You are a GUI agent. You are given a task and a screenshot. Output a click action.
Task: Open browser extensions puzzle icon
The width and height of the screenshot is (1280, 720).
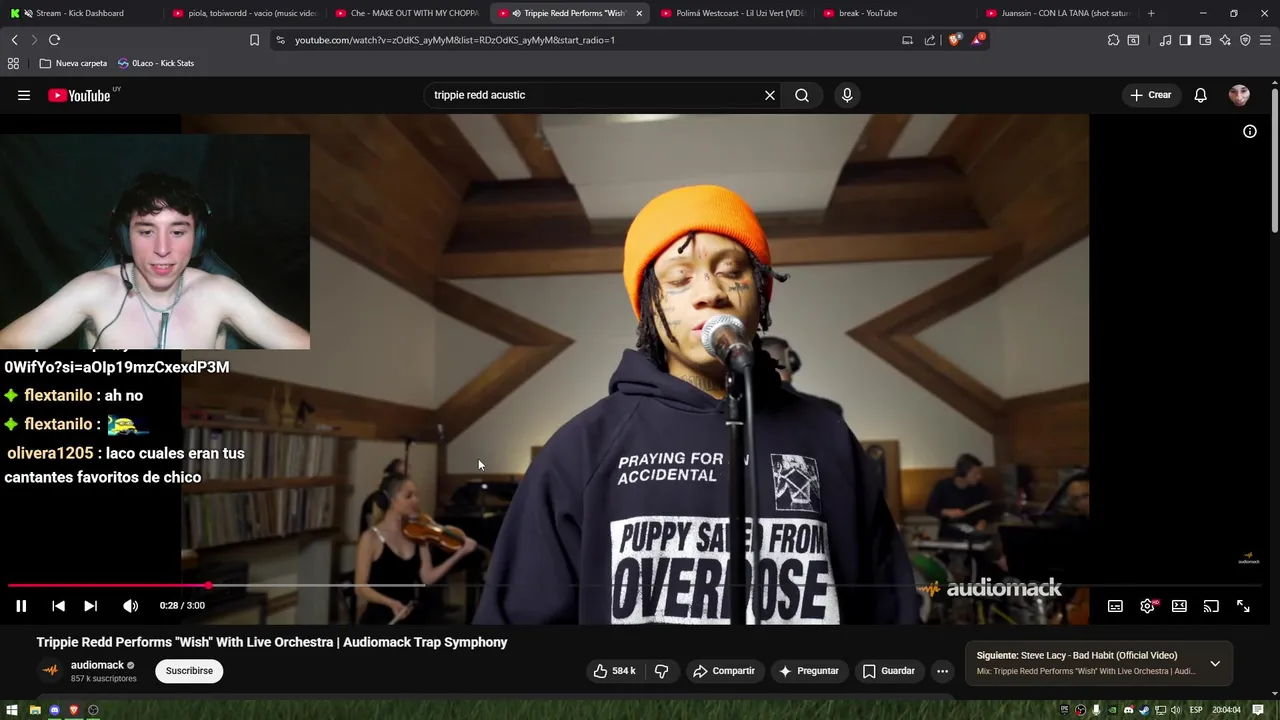coord(1113,40)
